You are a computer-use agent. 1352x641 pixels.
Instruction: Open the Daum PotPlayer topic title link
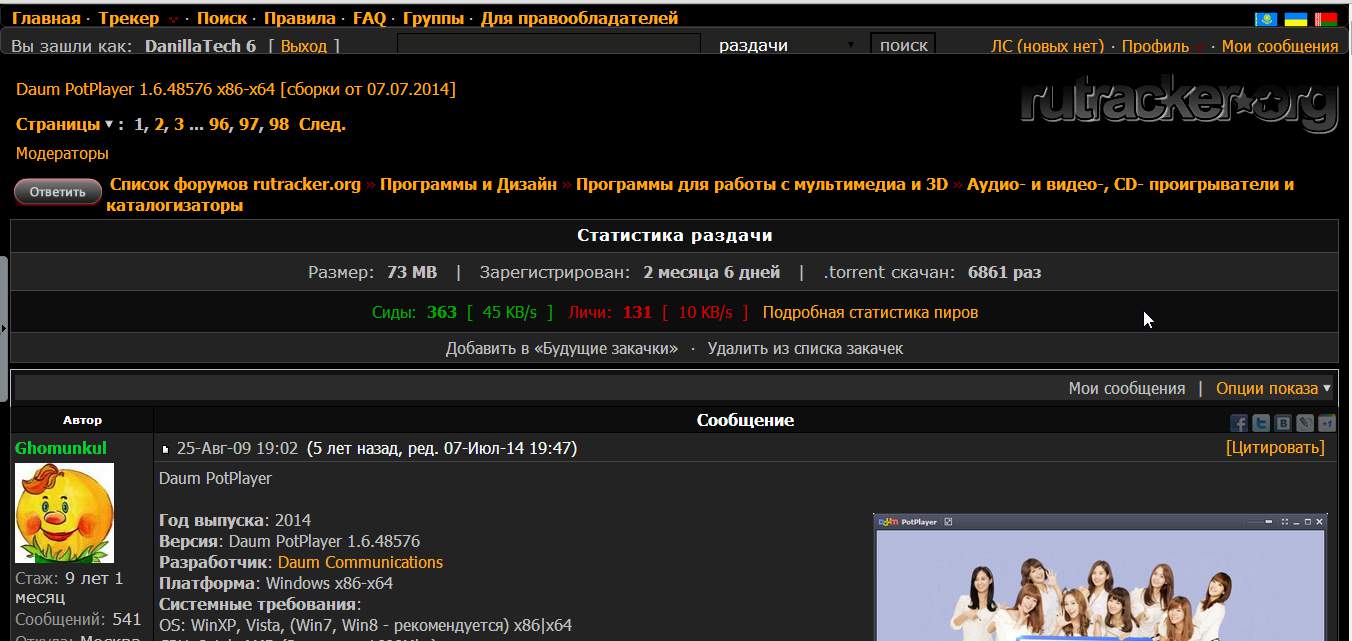point(235,89)
